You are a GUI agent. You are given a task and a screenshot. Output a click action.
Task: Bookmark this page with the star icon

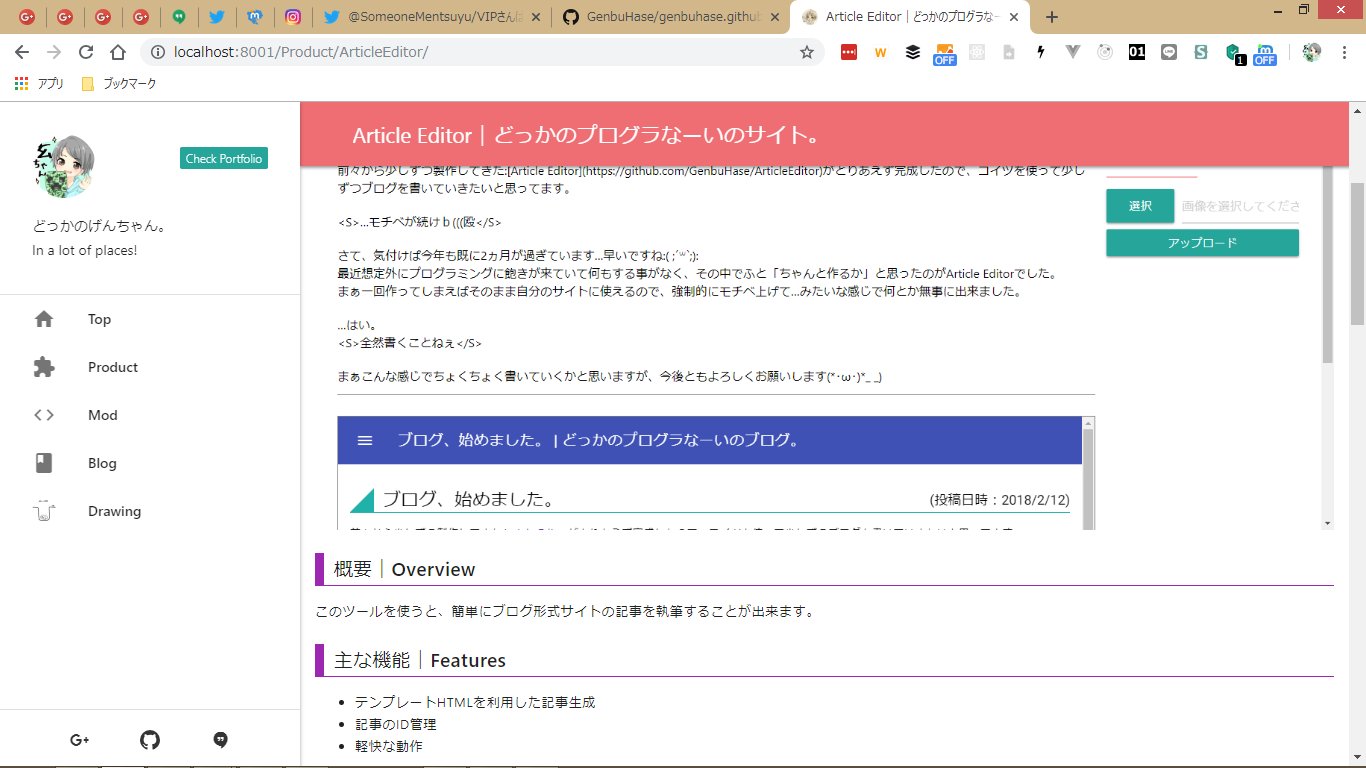point(806,52)
